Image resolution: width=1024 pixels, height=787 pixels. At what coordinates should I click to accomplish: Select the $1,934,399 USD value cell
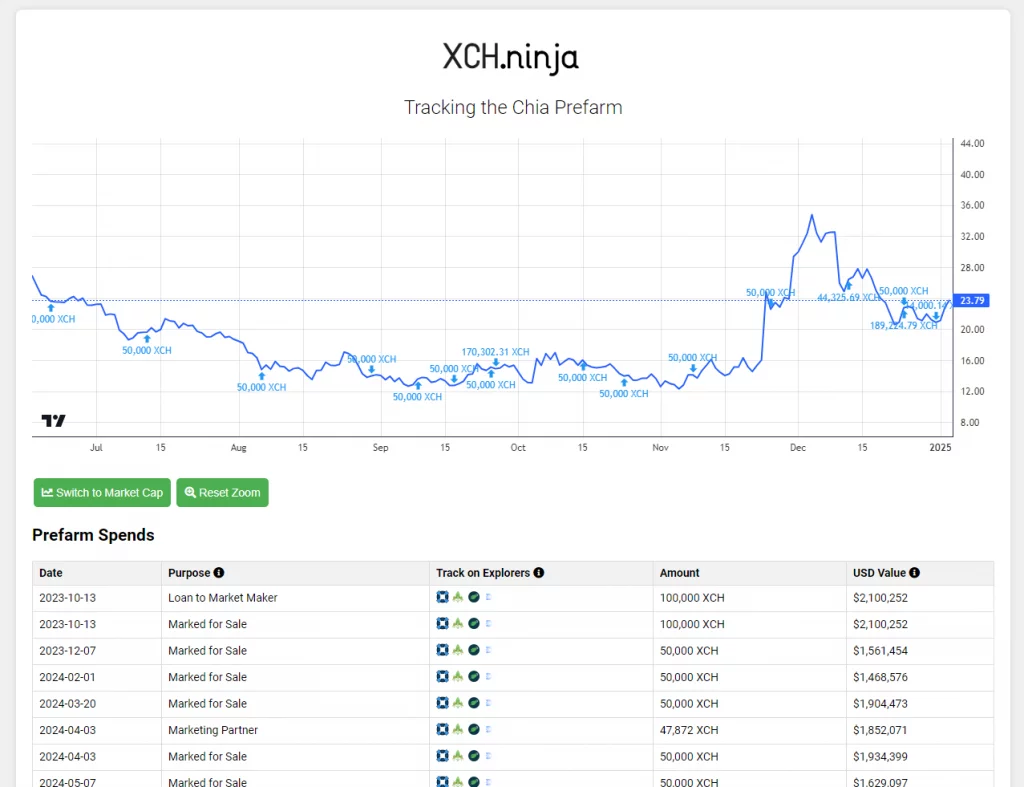(920, 756)
